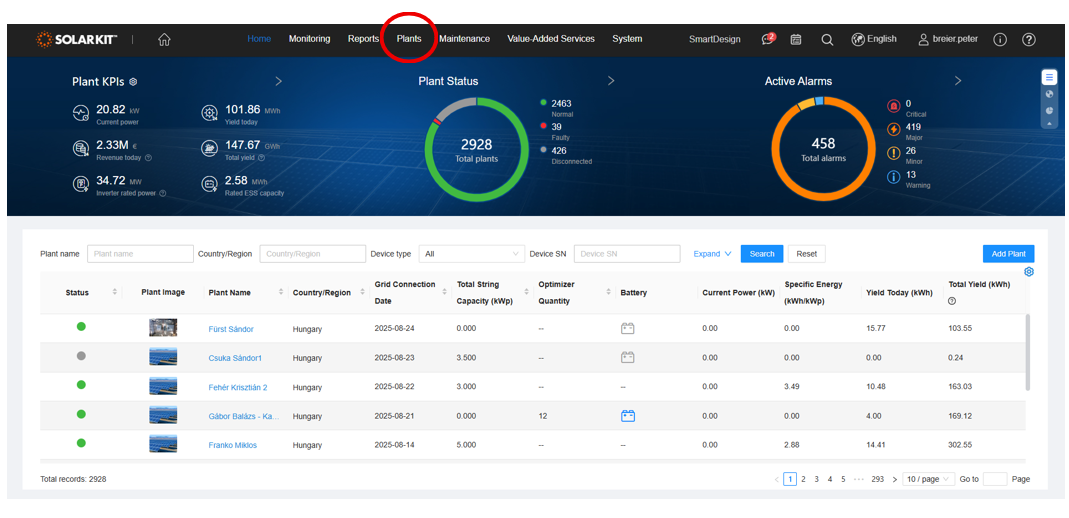Expand additional search filters

712,254
